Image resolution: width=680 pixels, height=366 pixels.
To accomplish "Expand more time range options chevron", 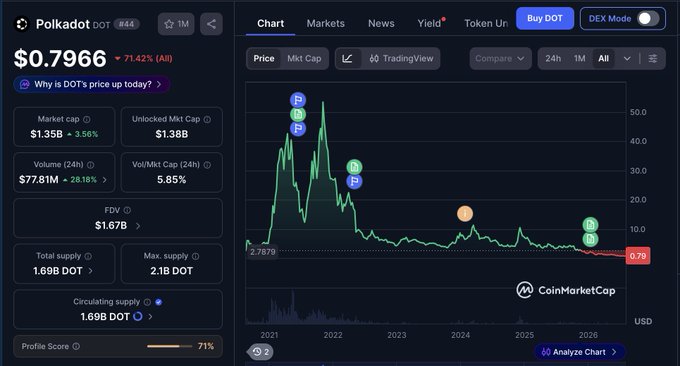I will 627,59.
